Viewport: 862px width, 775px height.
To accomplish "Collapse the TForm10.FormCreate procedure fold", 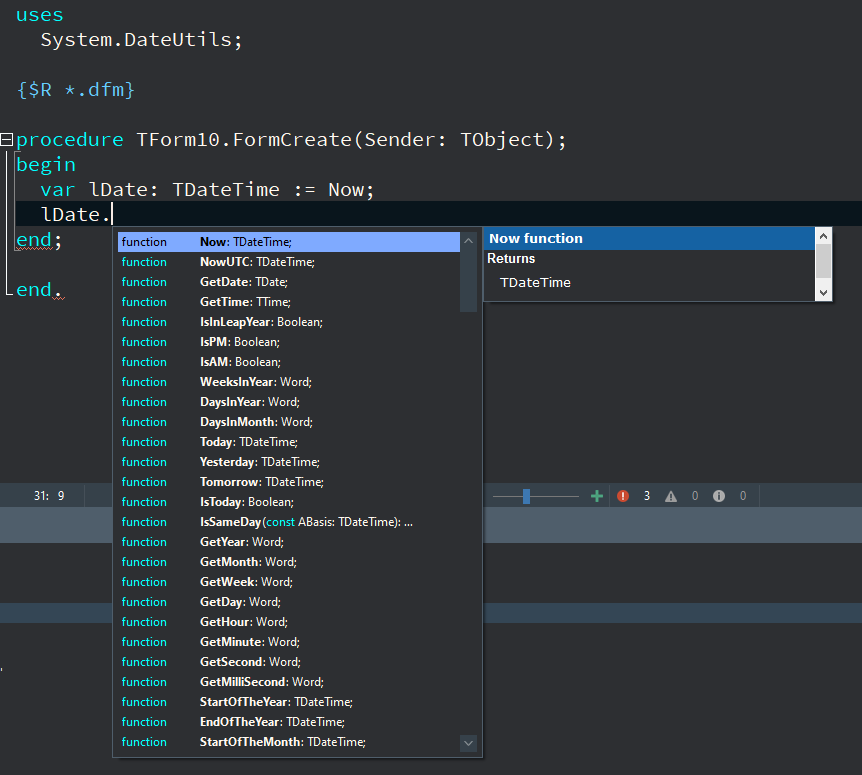I will point(7,140).
